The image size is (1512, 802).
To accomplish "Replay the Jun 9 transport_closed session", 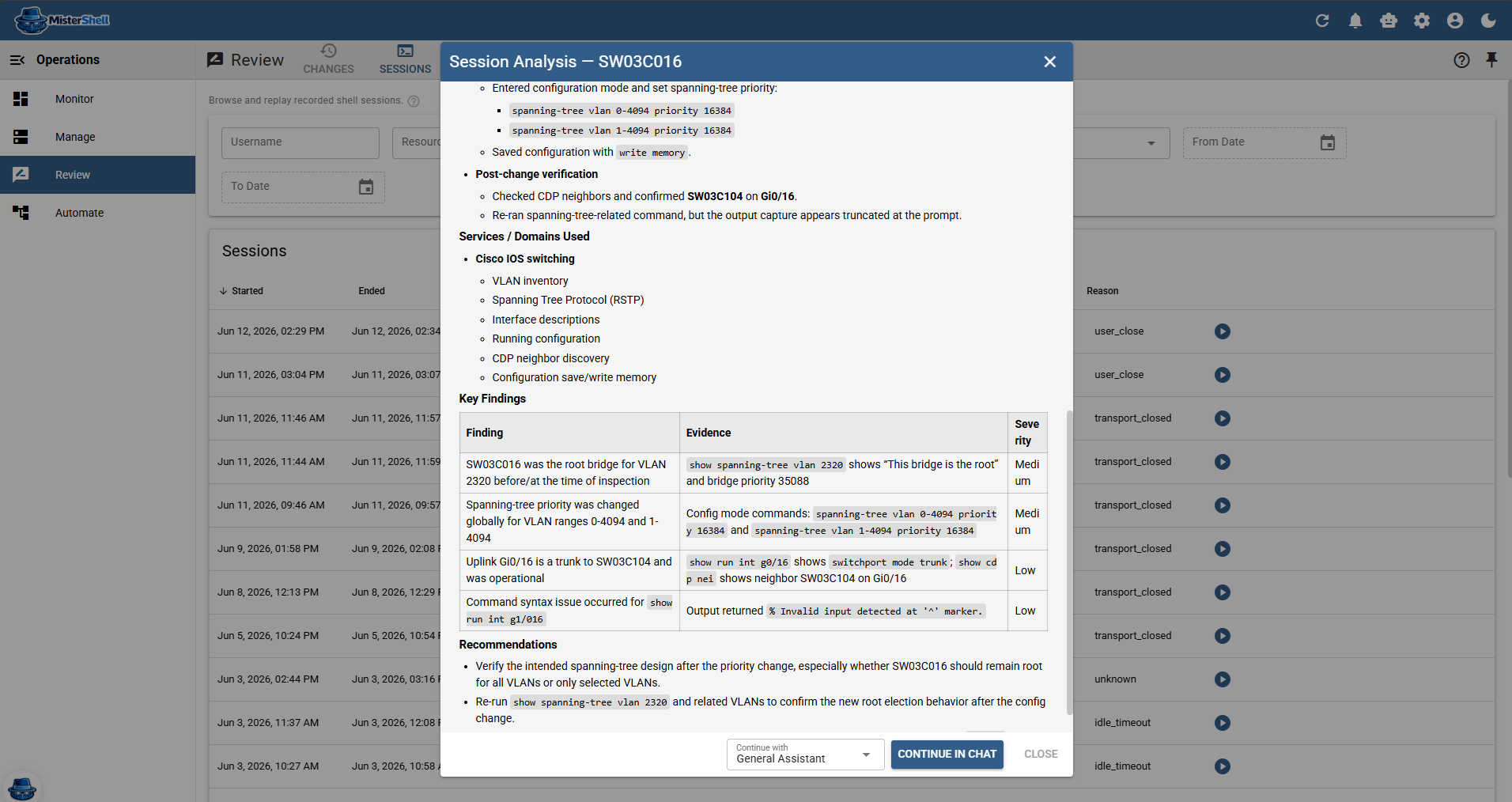I will pos(1223,549).
